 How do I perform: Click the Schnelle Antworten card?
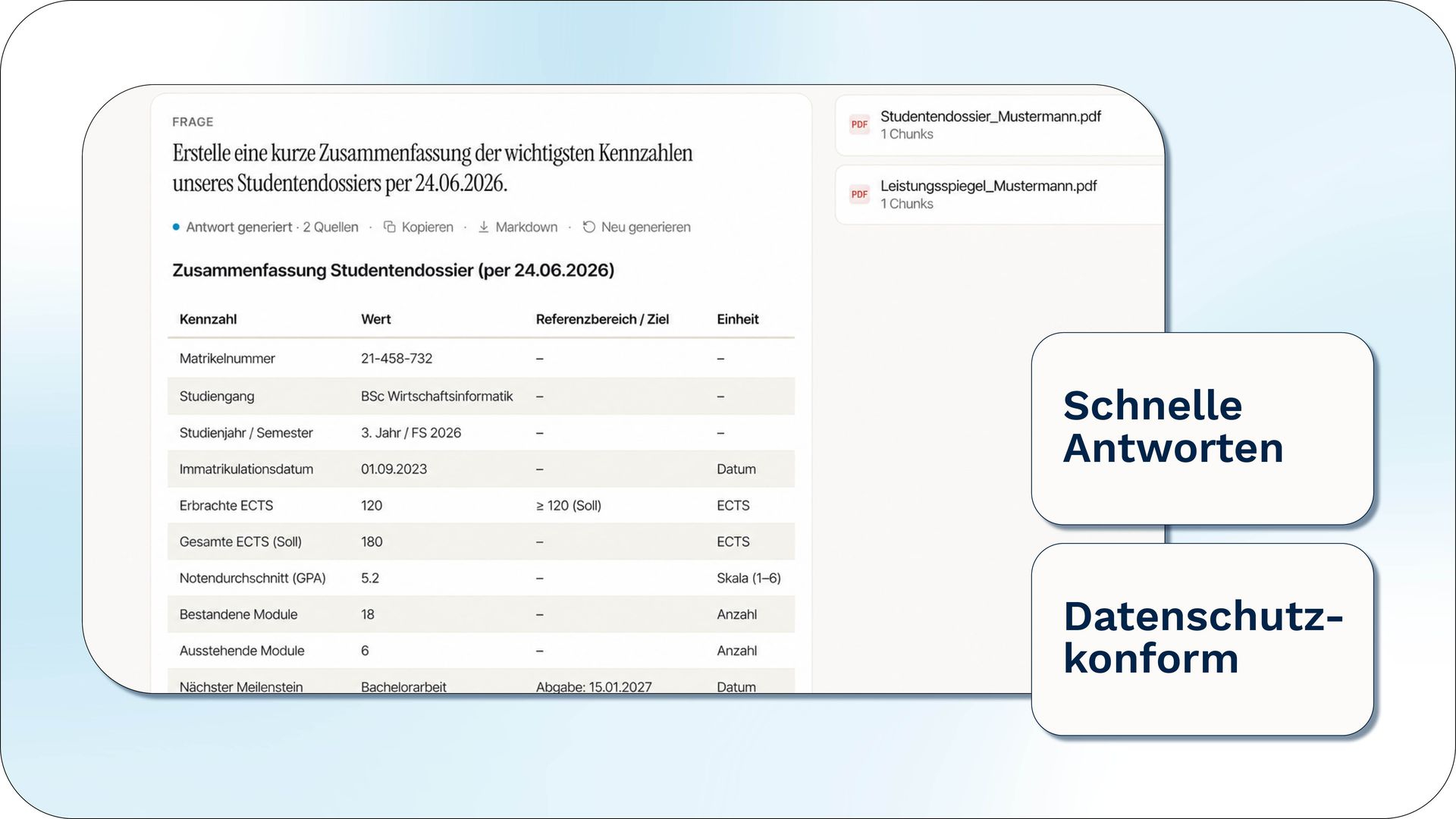pyautogui.click(x=1202, y=428)
